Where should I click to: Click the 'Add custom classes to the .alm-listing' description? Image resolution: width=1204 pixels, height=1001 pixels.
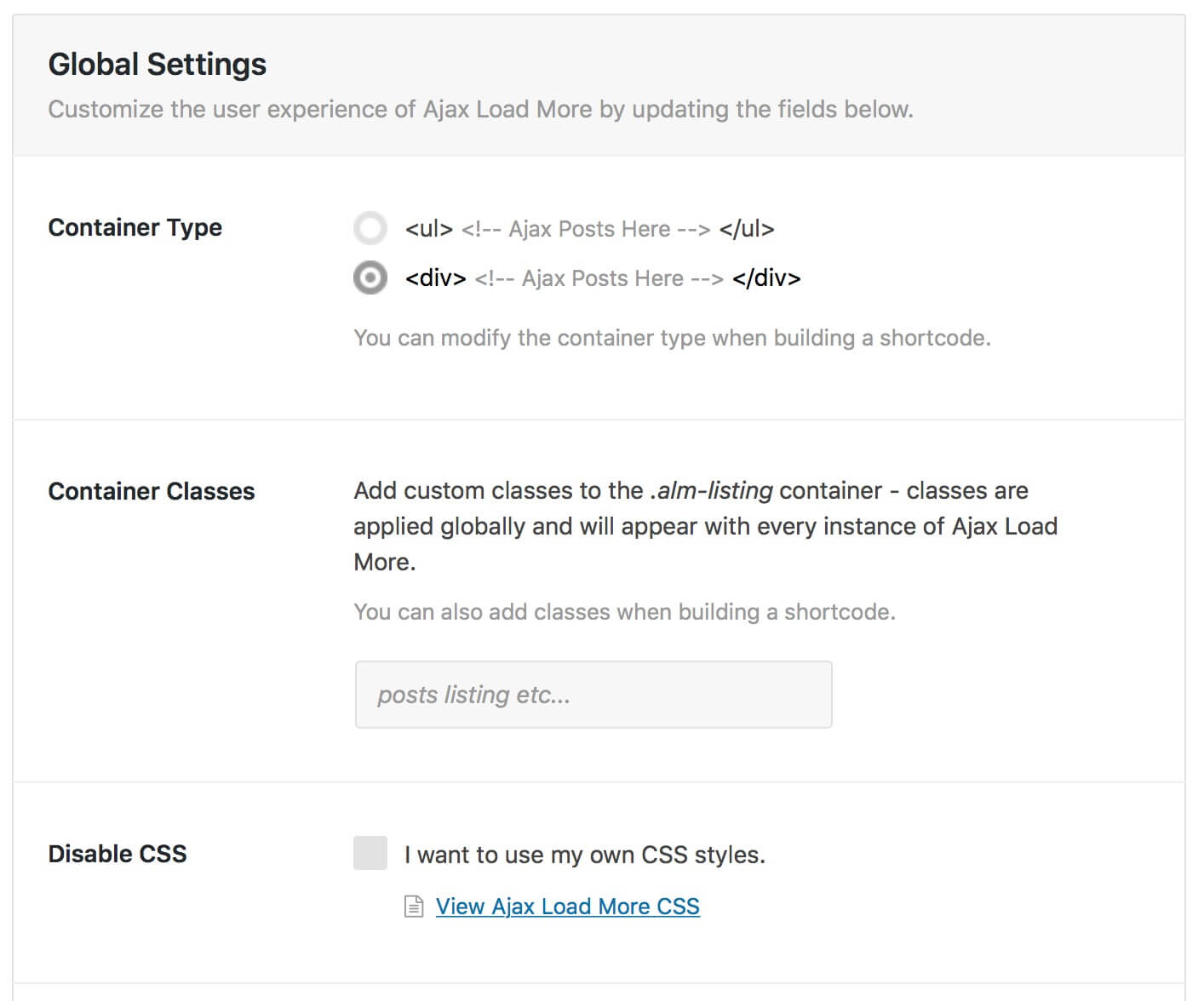pos(706,526)
